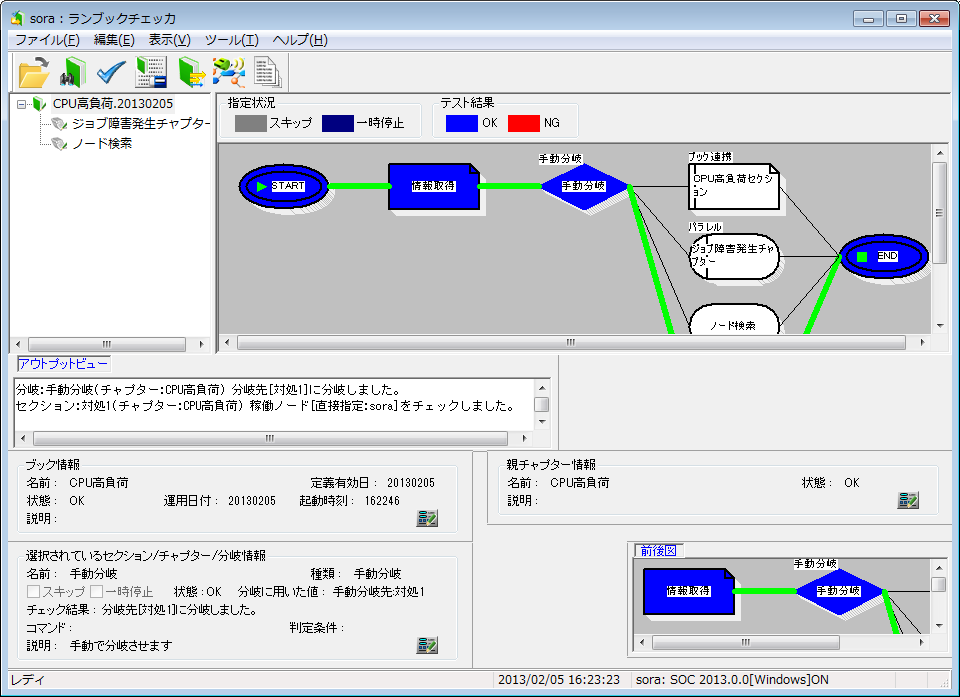The image size is (960, 697).
Task: Click the green book icon beside CPU高負荷.20130205
Action: pyautogui.click(x=40, y=104)
